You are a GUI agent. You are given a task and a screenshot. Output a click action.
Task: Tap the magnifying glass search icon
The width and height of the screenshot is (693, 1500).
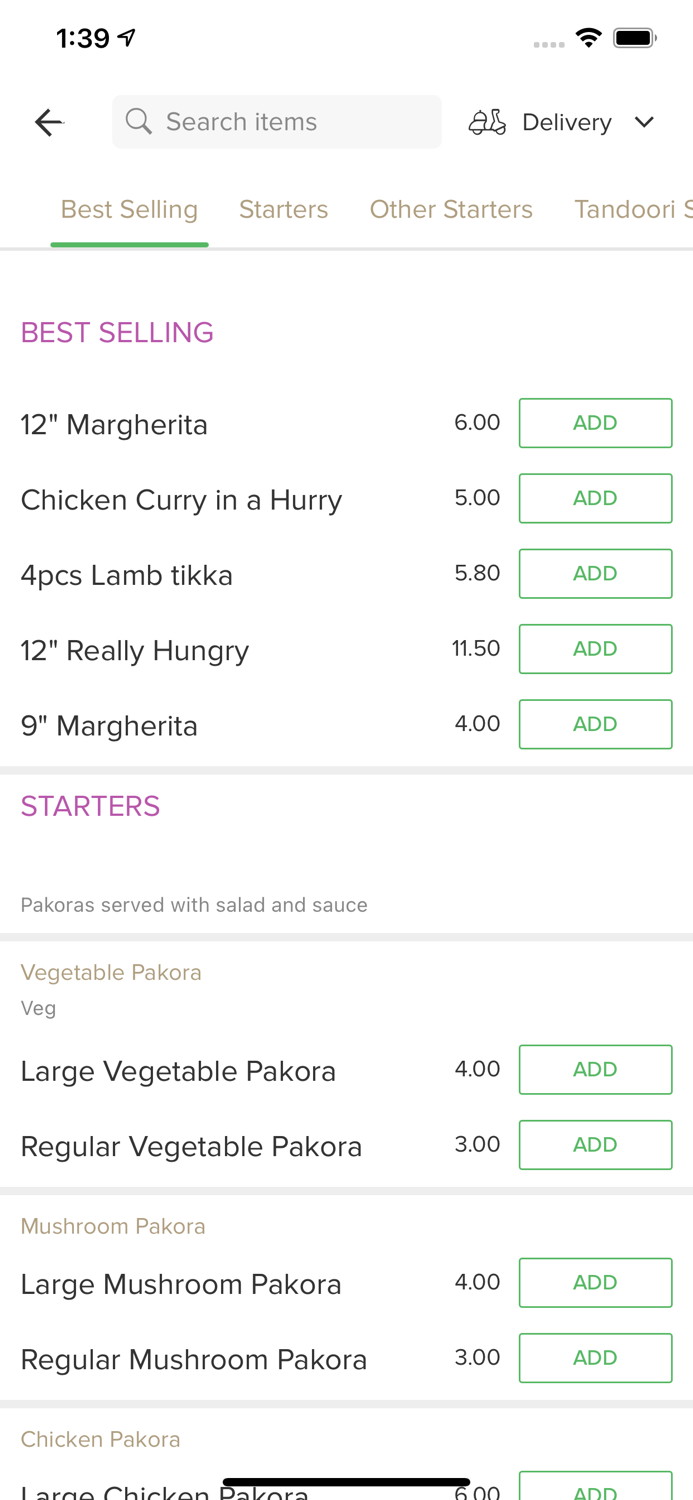(x=139, y=122)
